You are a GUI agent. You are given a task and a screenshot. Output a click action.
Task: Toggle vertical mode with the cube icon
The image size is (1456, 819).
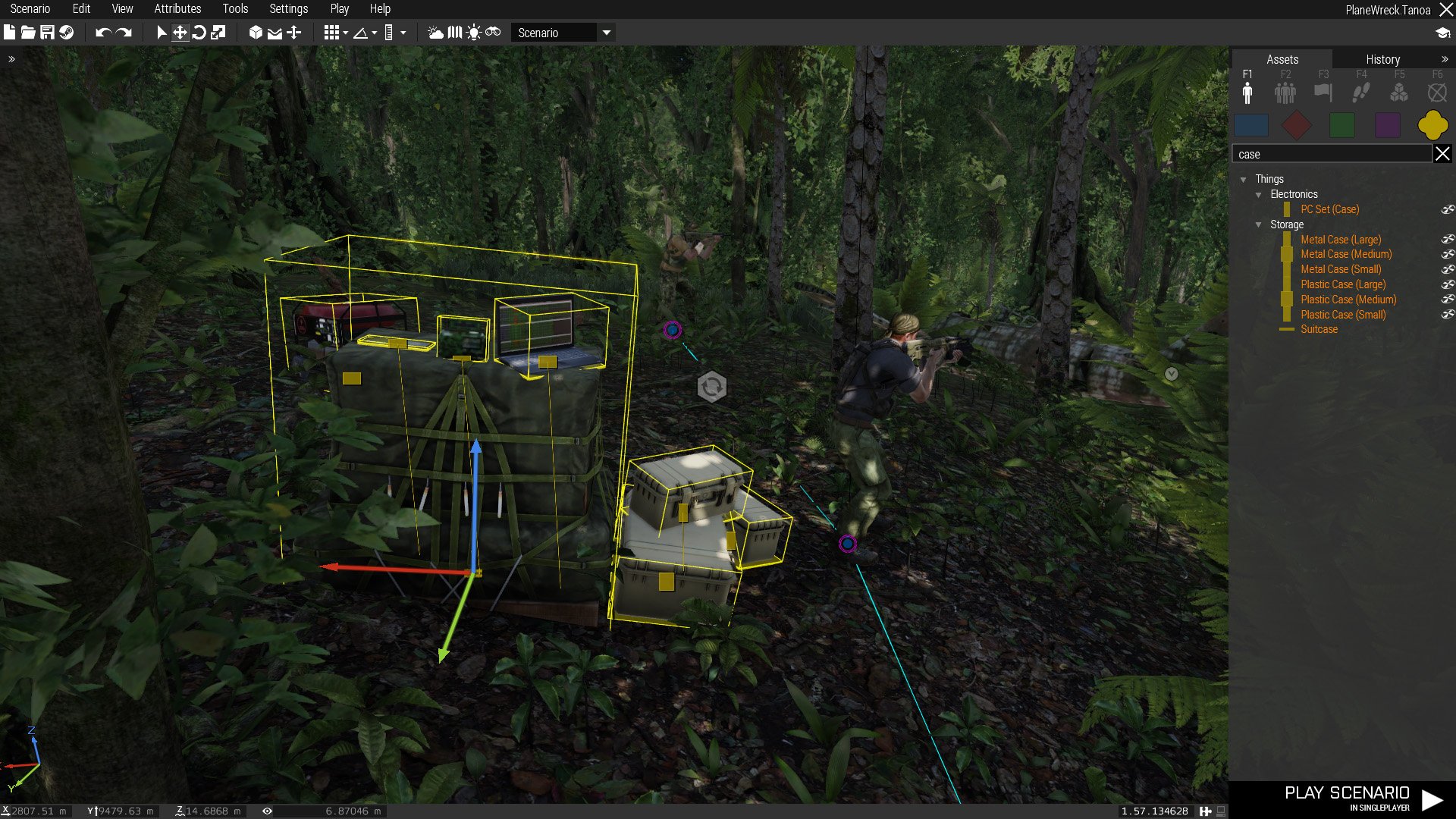coord(256,33)
